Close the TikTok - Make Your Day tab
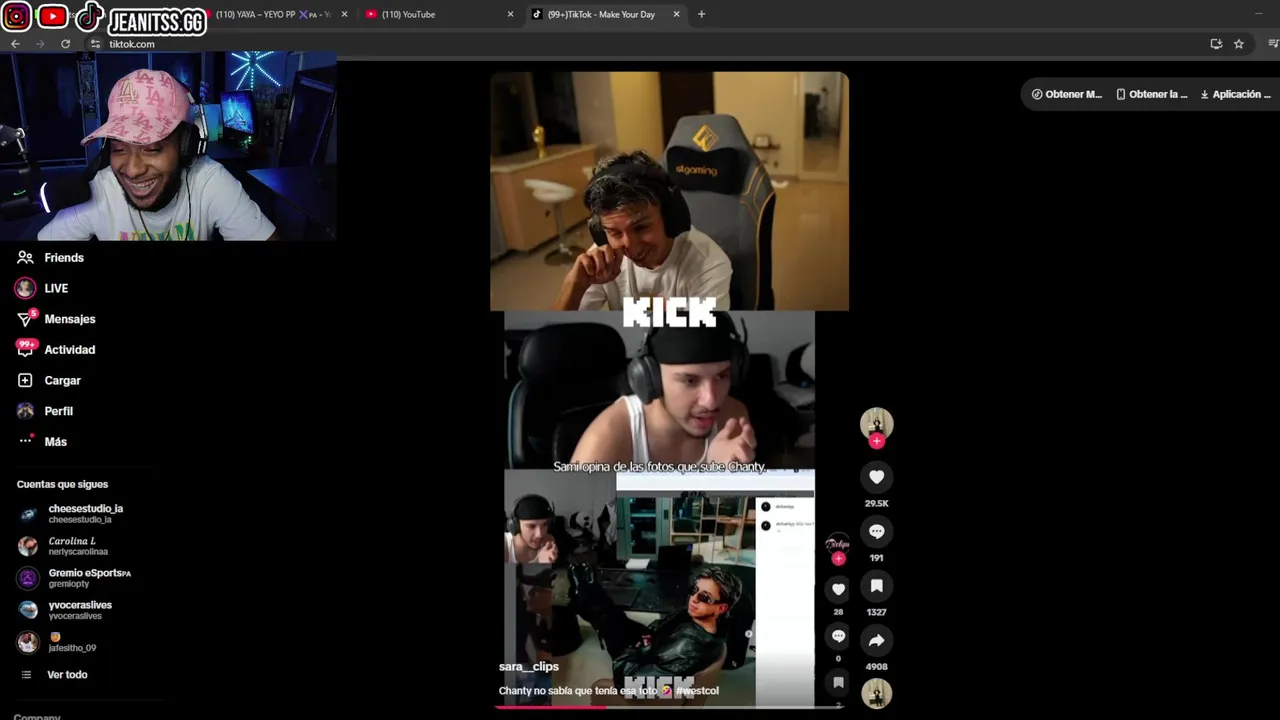 pos(677,14)
